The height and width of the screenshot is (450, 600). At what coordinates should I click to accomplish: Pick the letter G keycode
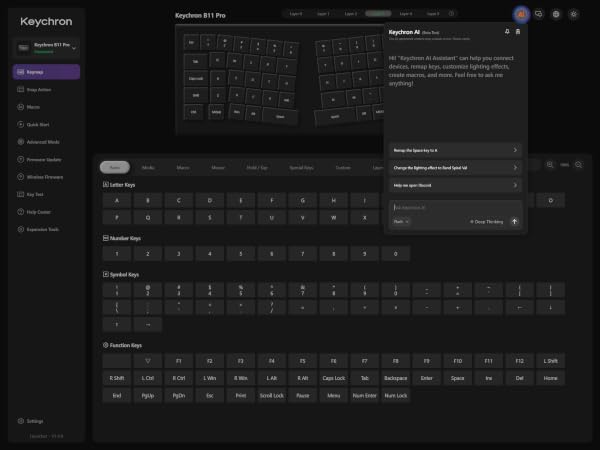point(303,201)
